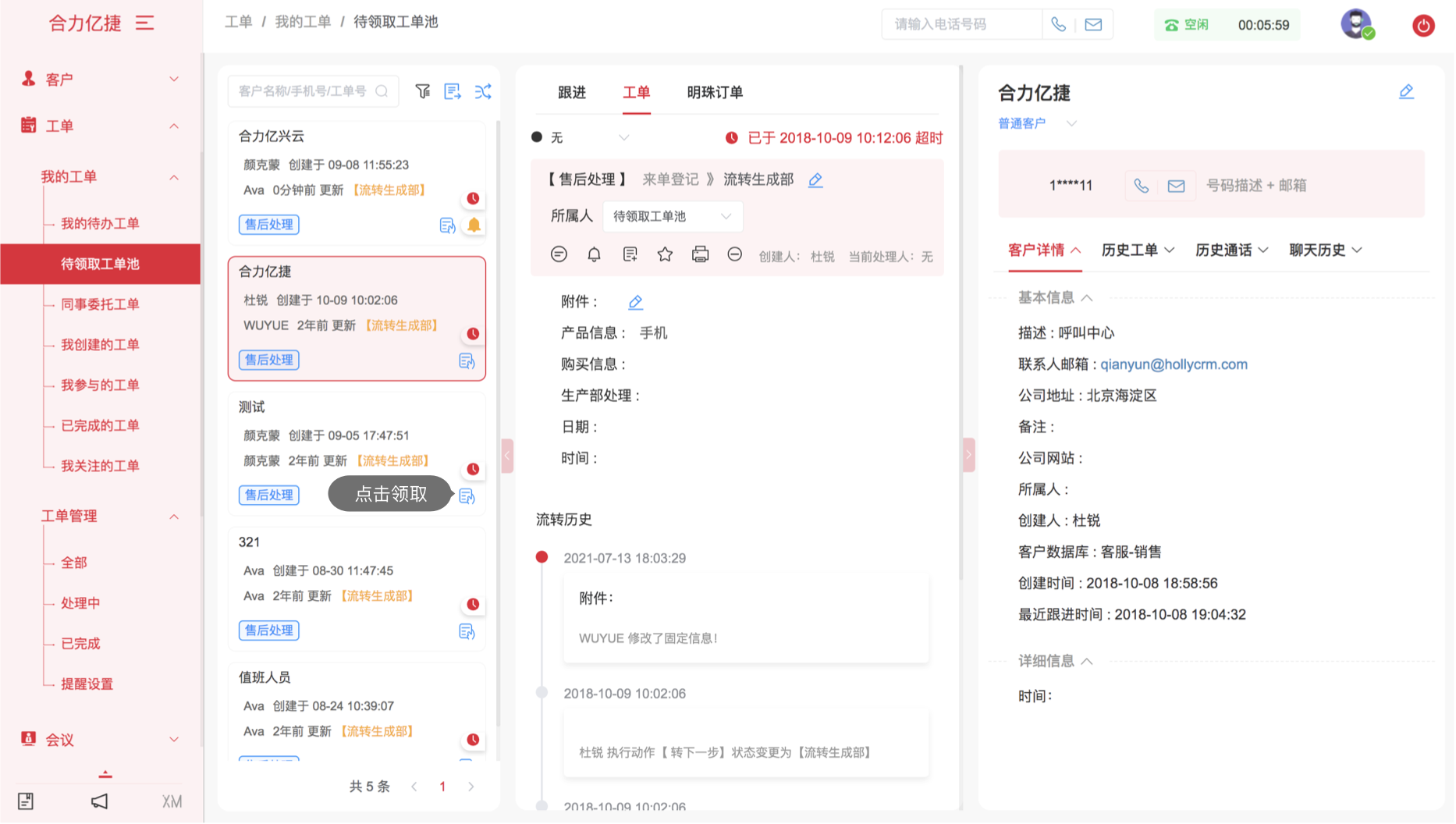
Task: Collapse left panel with pink arrow handle
Action: pyautogui.click(x=507, y=455)
